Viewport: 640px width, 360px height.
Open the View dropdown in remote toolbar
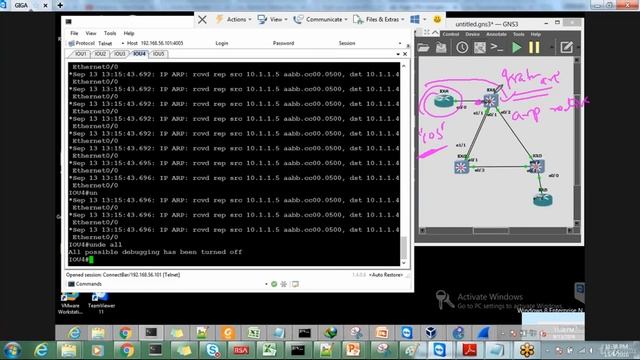(x=273, y=19)
